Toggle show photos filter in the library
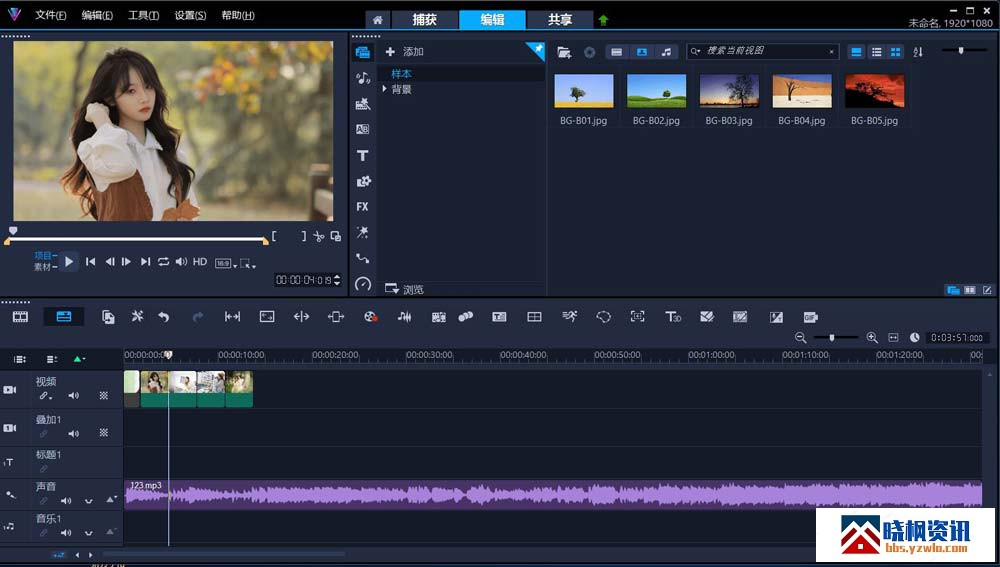Image resolution: width=1000 pixels, height=567 pixels. point(642,52)
